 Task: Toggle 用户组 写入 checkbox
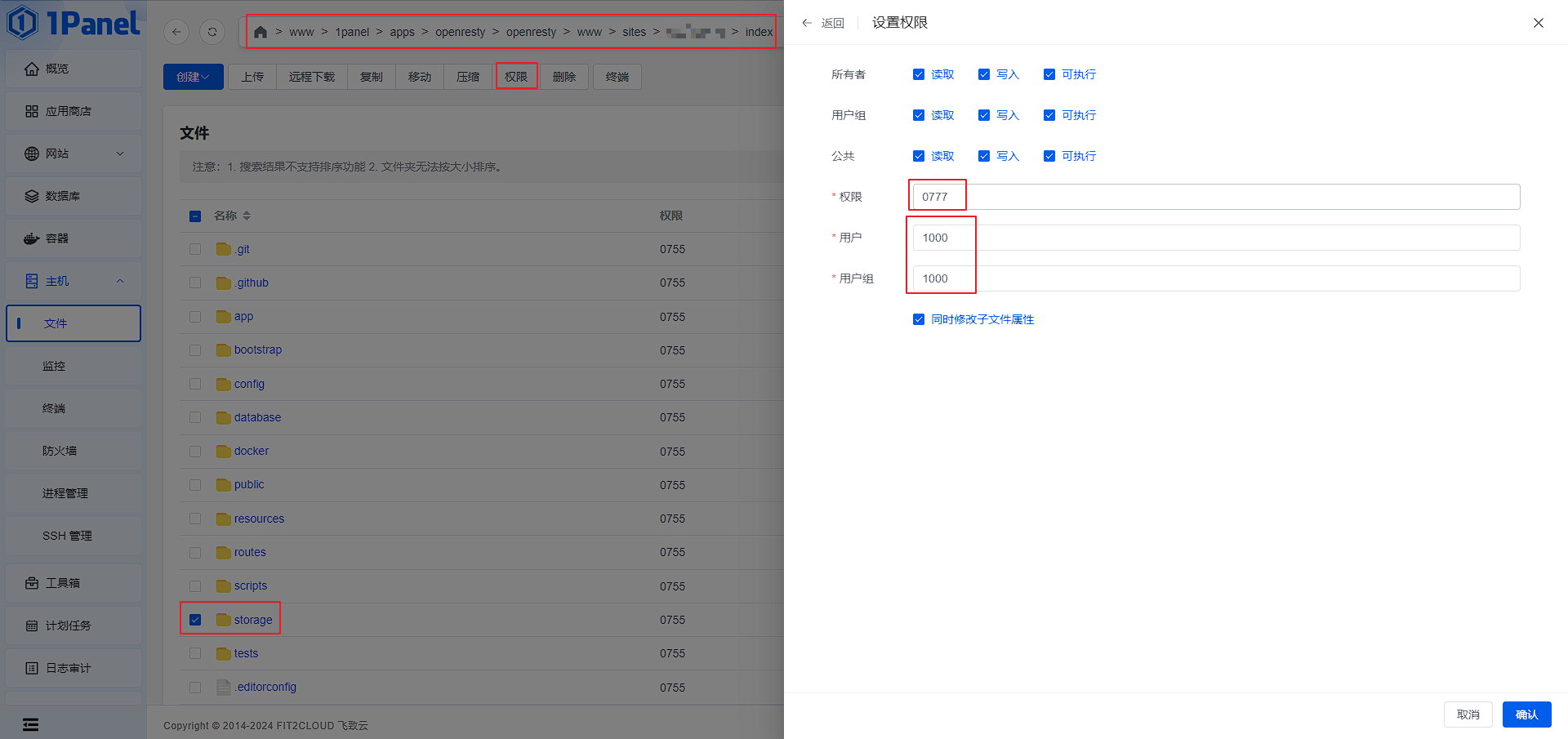point(984,115)
